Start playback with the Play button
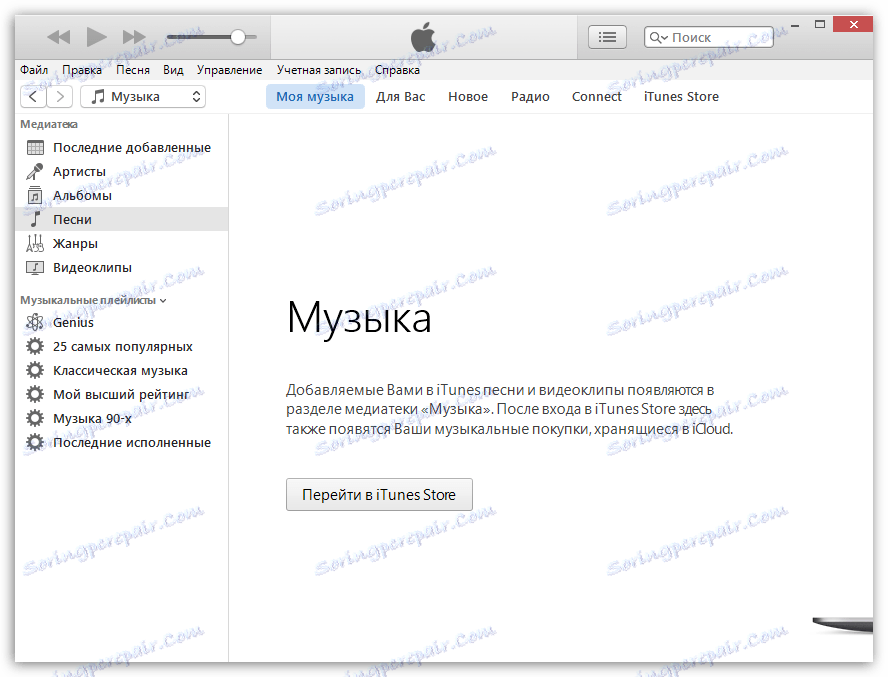This screenshot has height=677, width=888. pyautogui.click(x=96, y=37)
